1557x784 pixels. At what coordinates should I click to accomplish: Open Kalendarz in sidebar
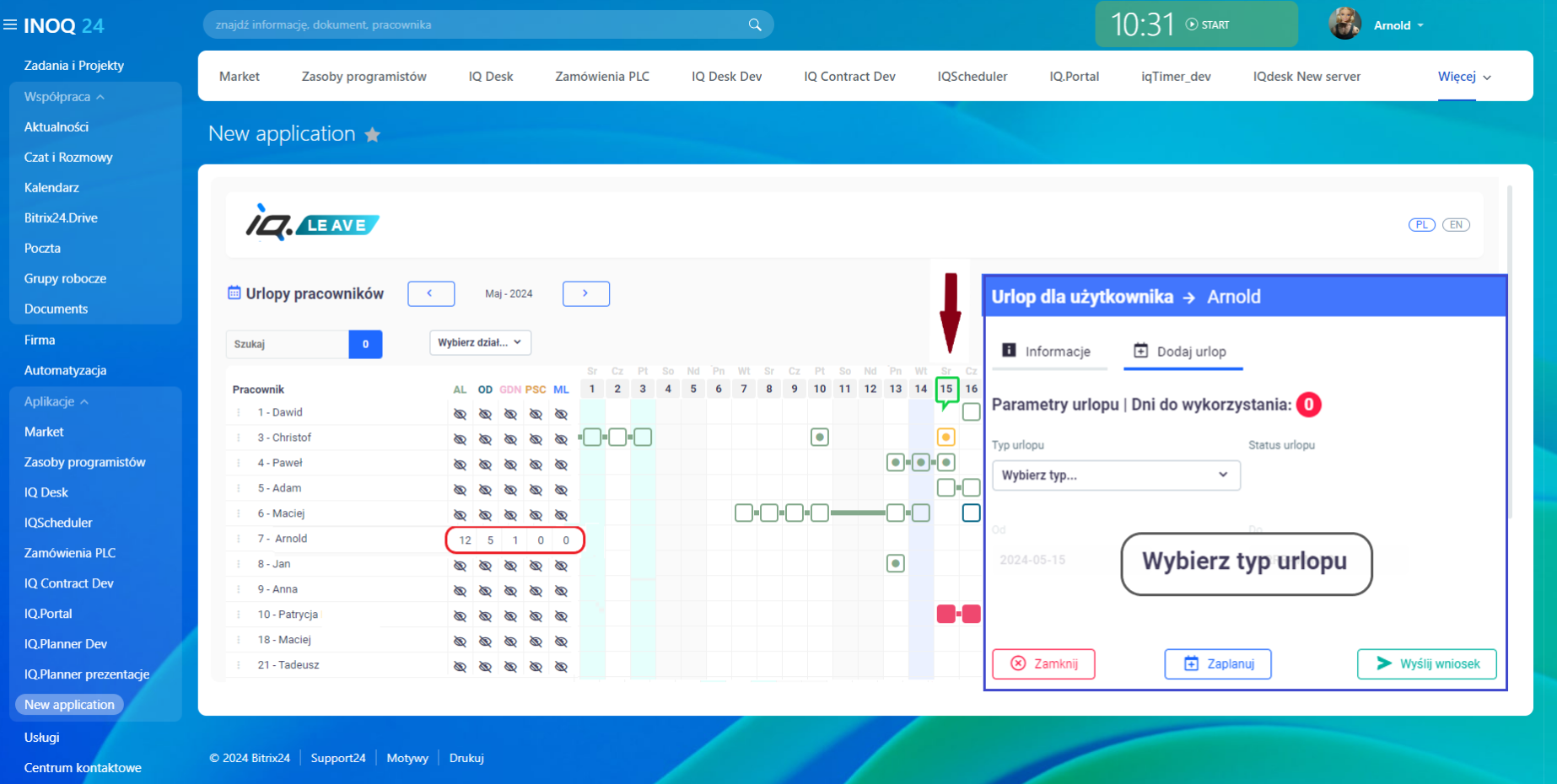coord(51,188)
